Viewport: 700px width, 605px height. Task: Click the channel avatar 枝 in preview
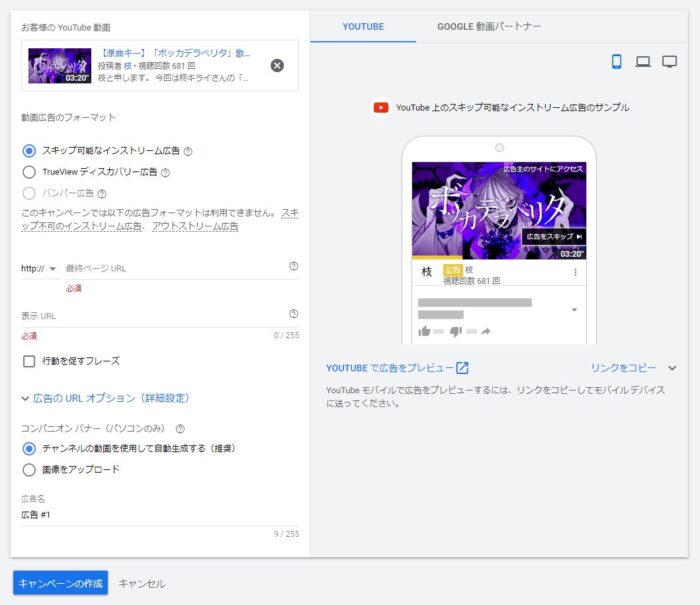426,271
